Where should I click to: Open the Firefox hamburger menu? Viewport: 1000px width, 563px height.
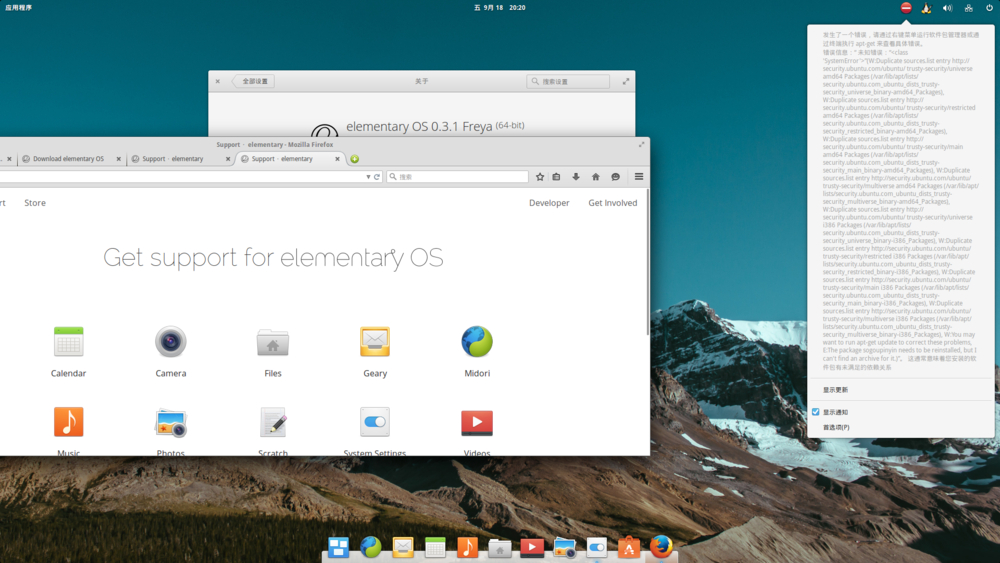(x=638, y=177)
